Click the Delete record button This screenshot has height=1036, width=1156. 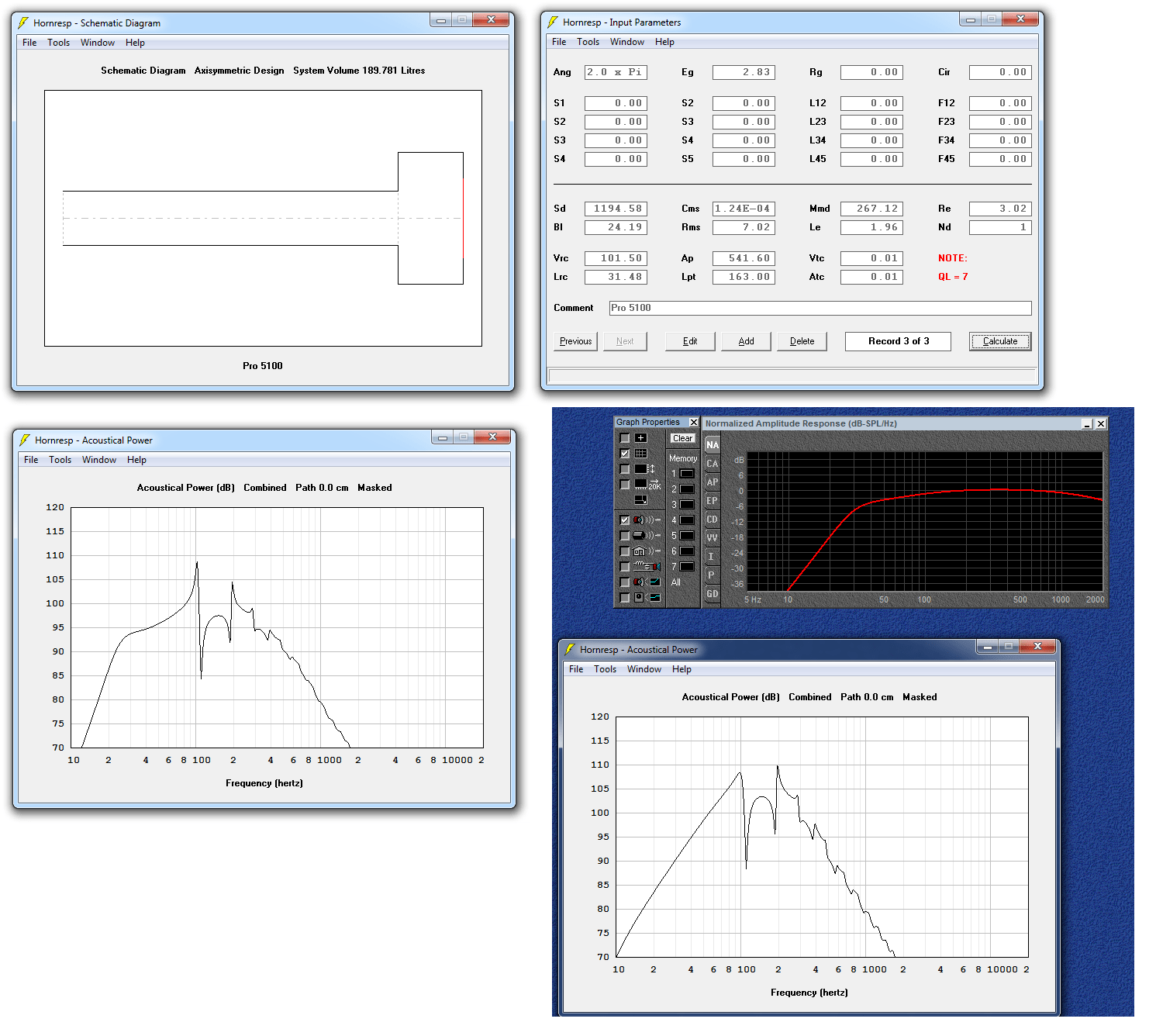point(802,341)
